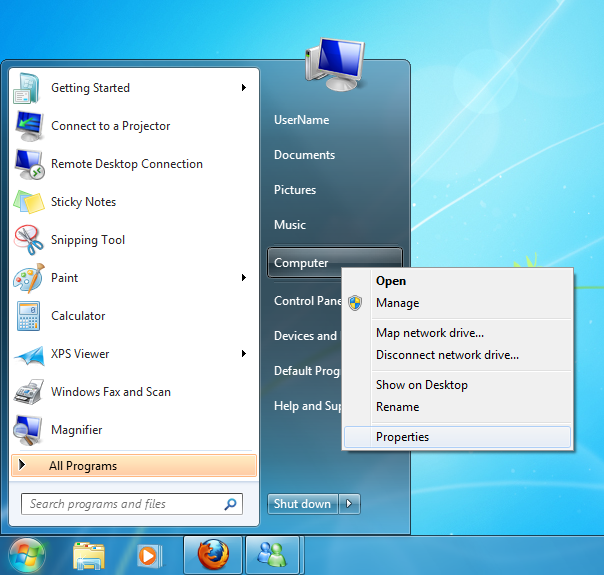Open the XPS Viewer paper plane icon
Viewport: 604px width, 575px height.
coord(29,354)
